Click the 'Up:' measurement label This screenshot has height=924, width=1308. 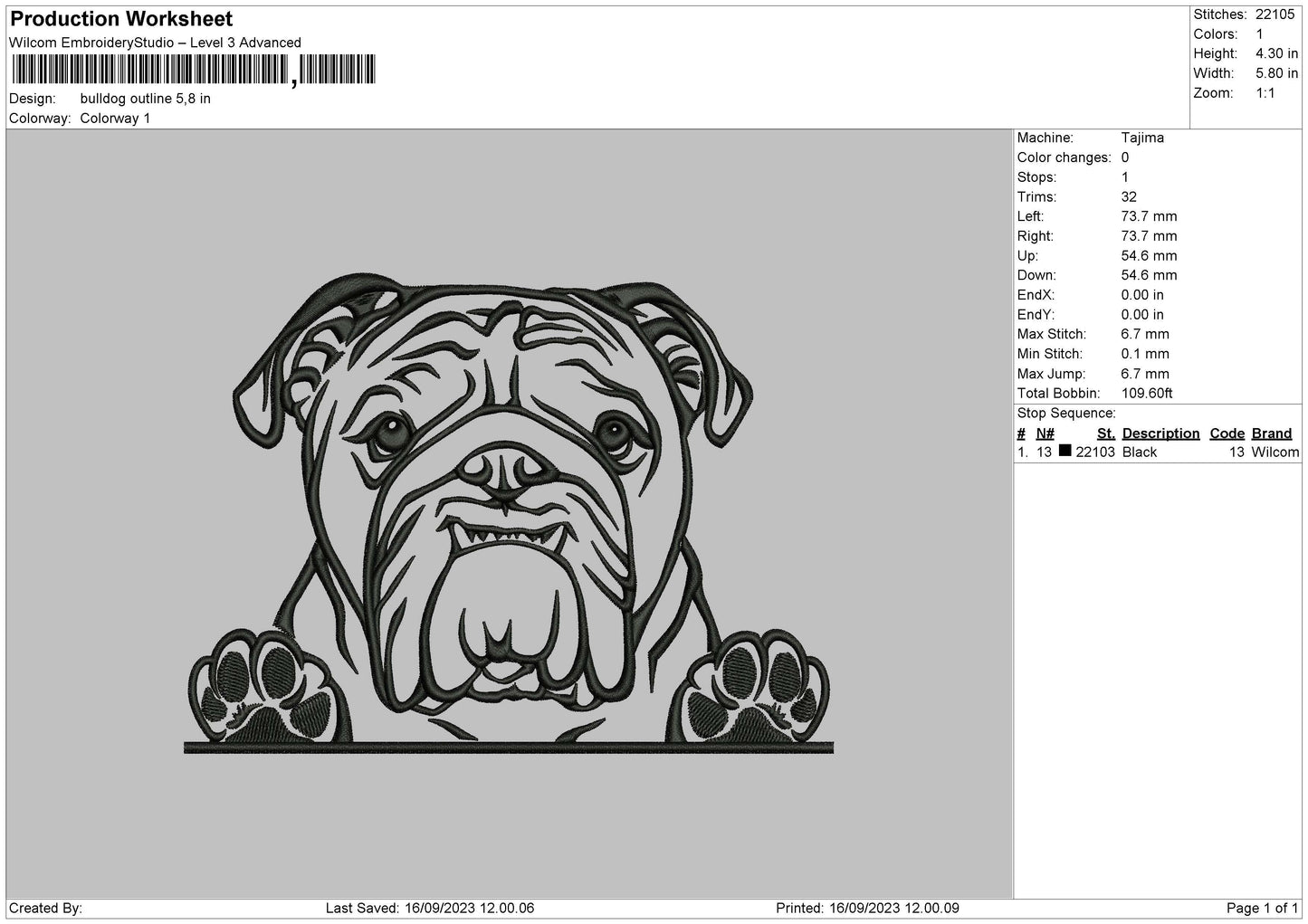[x=1027, y=256]
